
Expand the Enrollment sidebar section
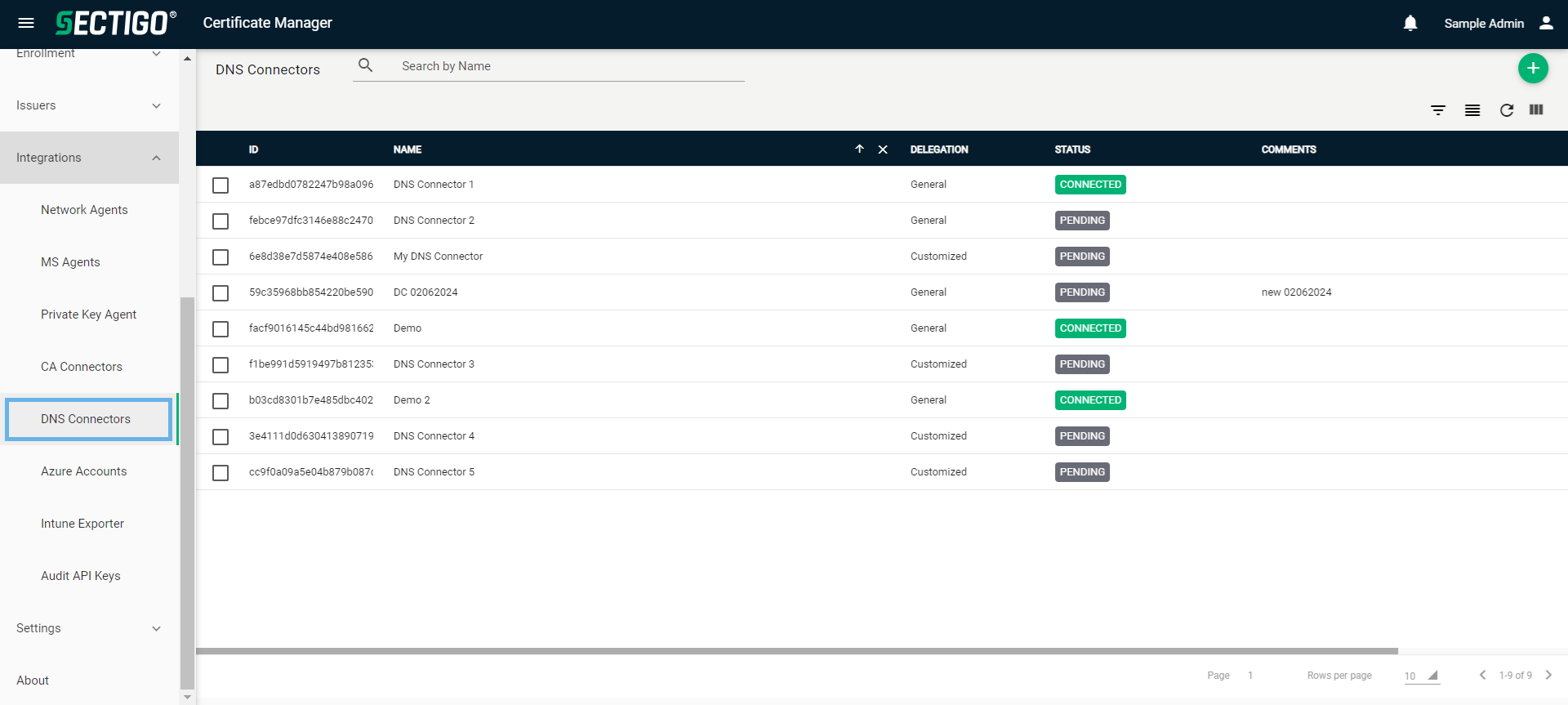pos(89,54)
